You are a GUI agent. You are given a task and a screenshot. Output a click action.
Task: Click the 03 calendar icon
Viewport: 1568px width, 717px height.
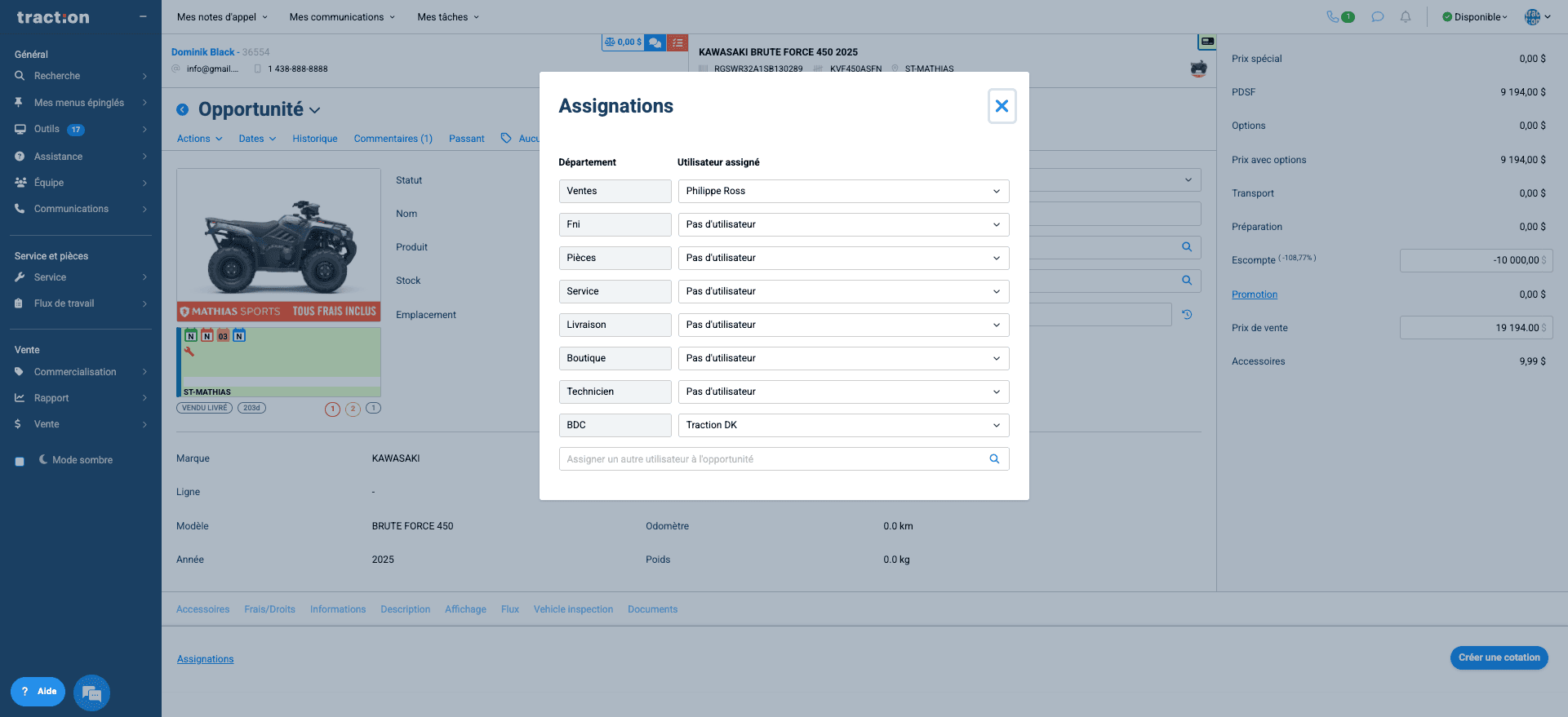(x=223, y=335)
